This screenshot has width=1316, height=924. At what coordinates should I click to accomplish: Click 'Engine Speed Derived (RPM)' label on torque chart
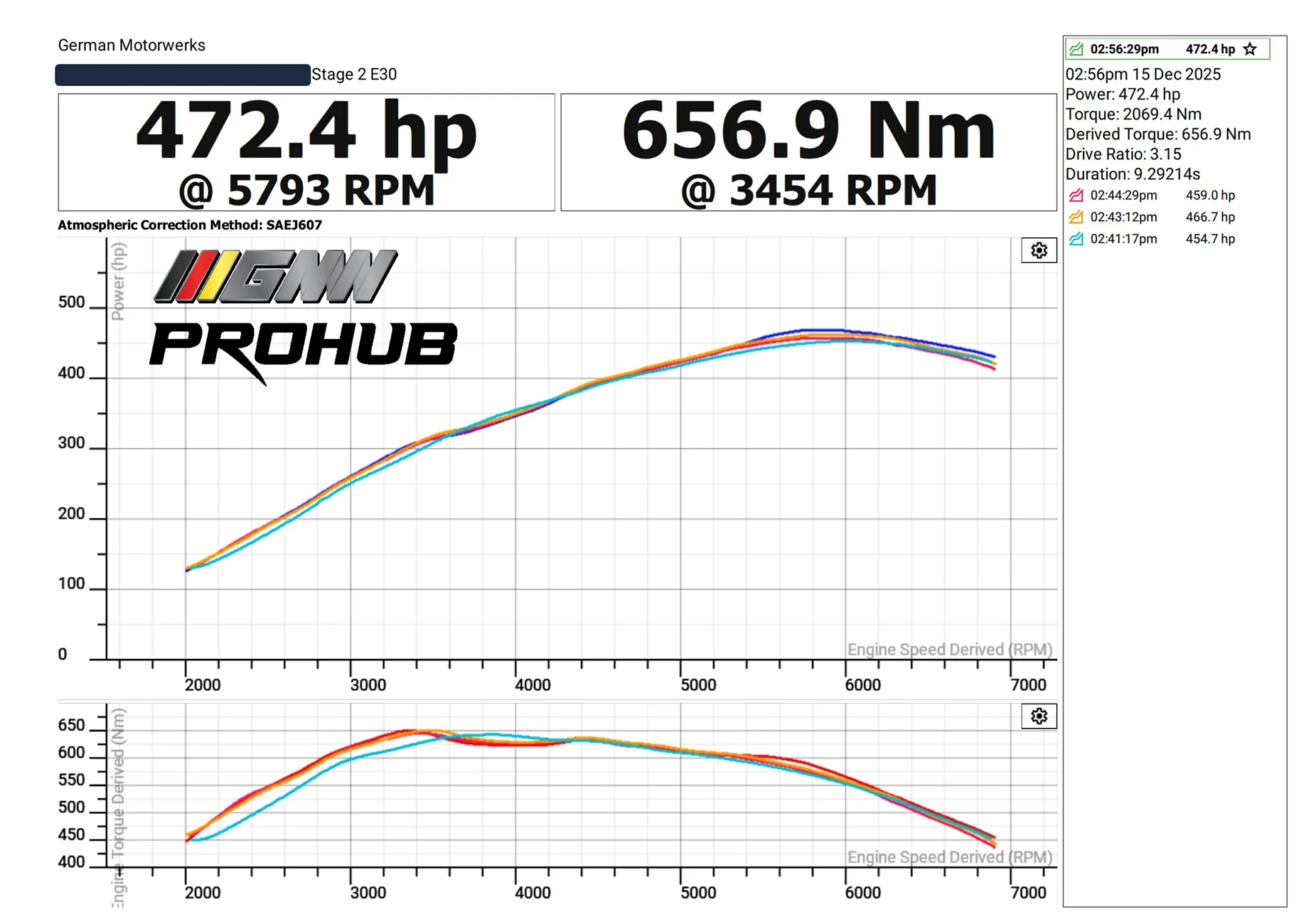949,857
